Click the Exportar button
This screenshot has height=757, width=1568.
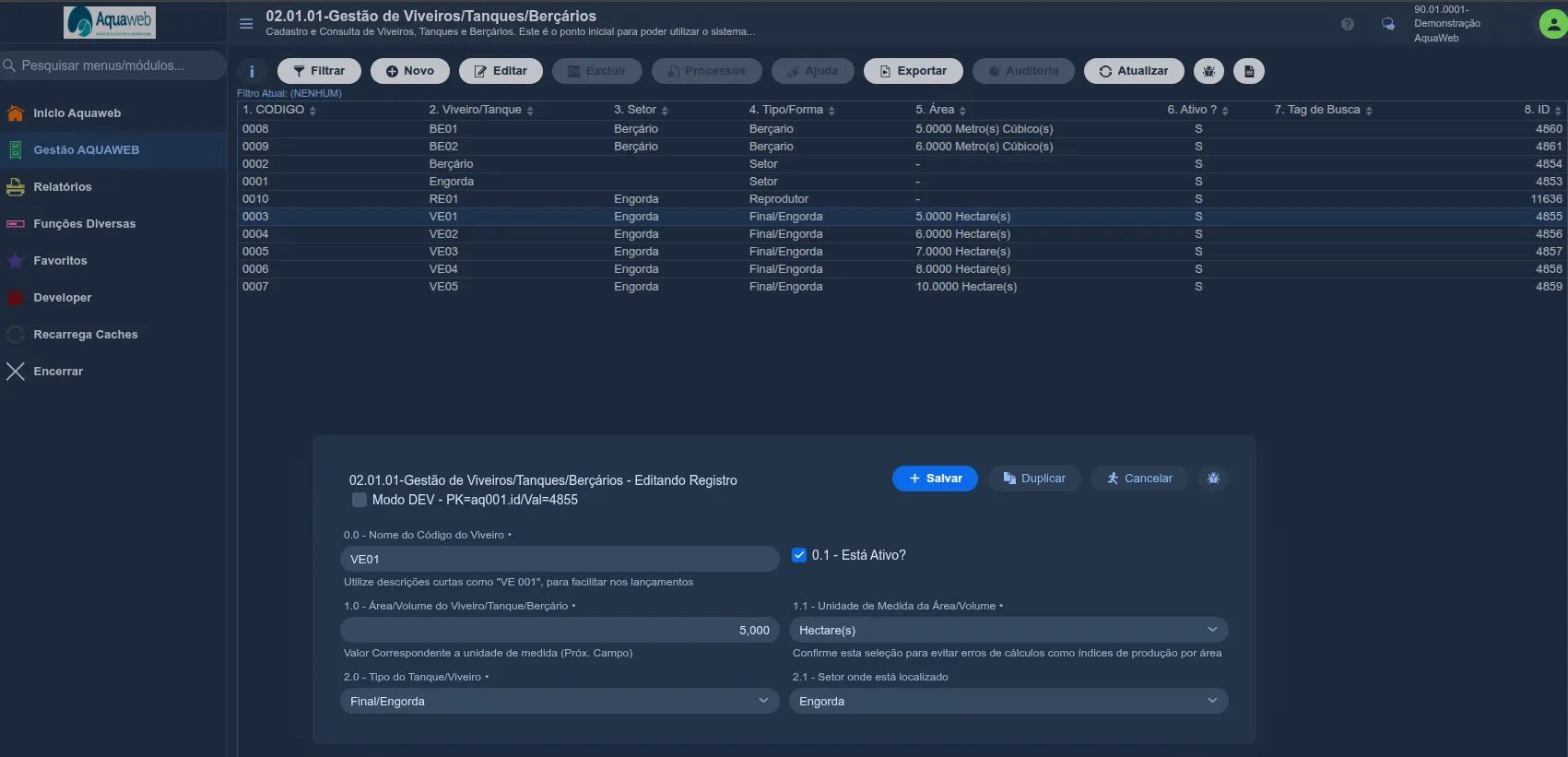(913, 71)
